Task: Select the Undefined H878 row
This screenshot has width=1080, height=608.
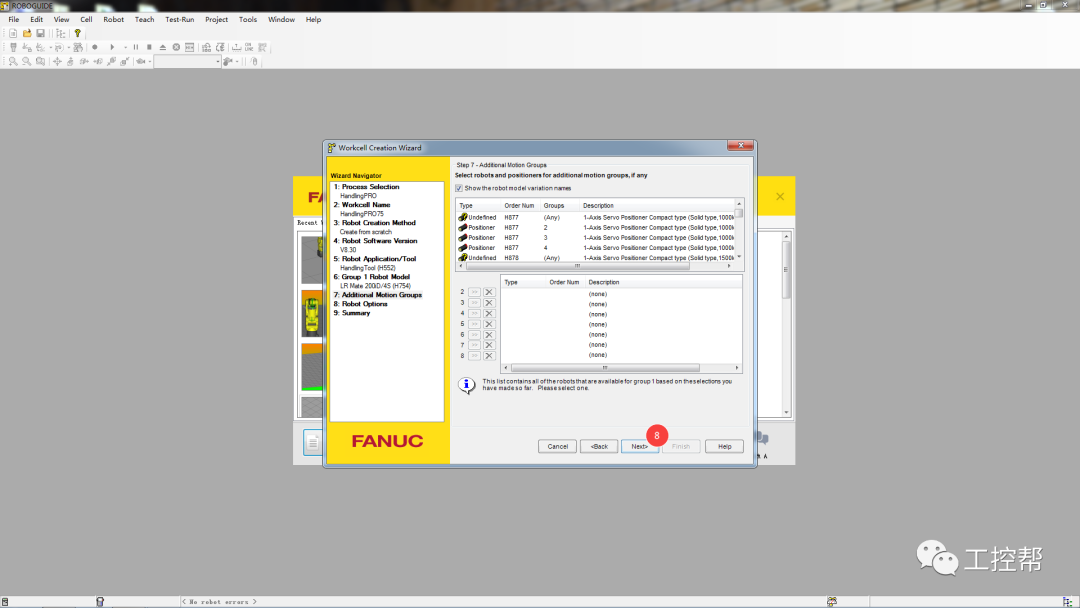Action: point(596,258)
